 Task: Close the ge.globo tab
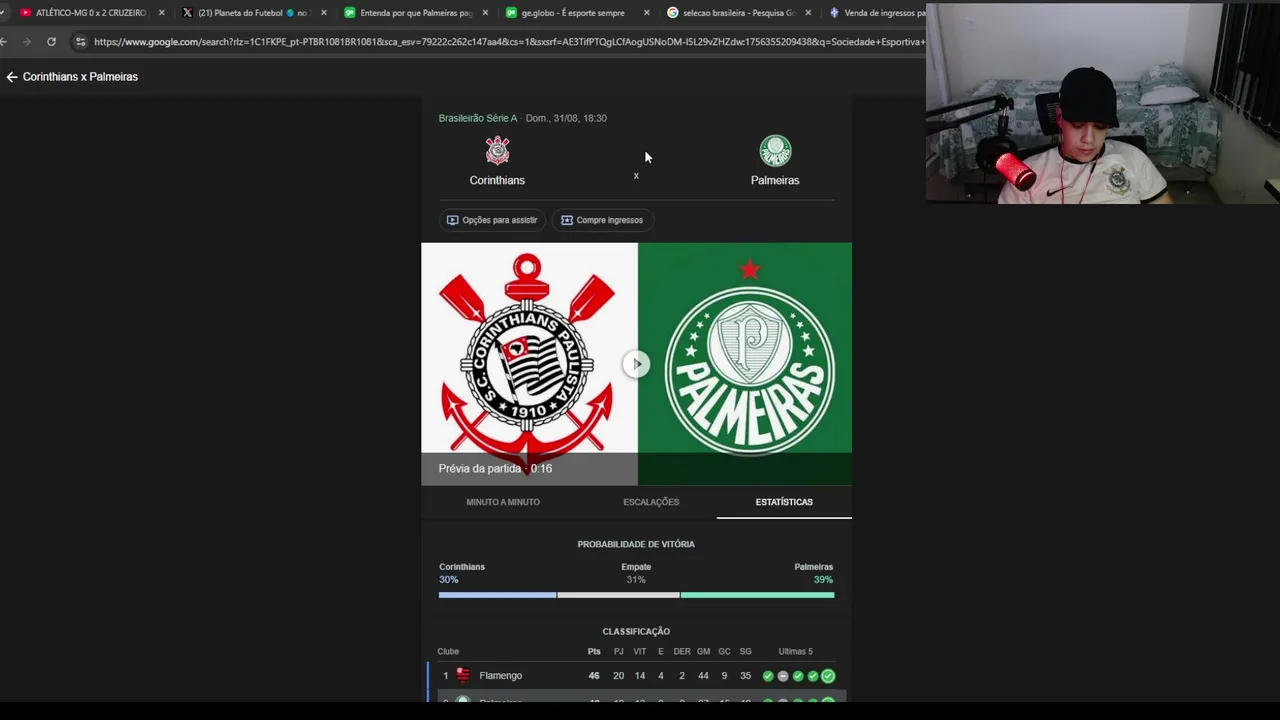click(x=647, y=13)
